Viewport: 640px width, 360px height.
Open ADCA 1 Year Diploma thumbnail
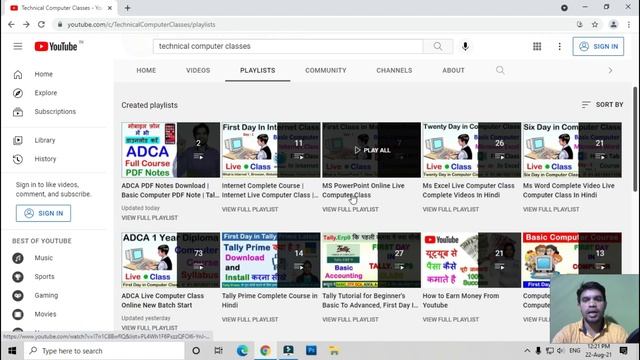click(171, 260)
